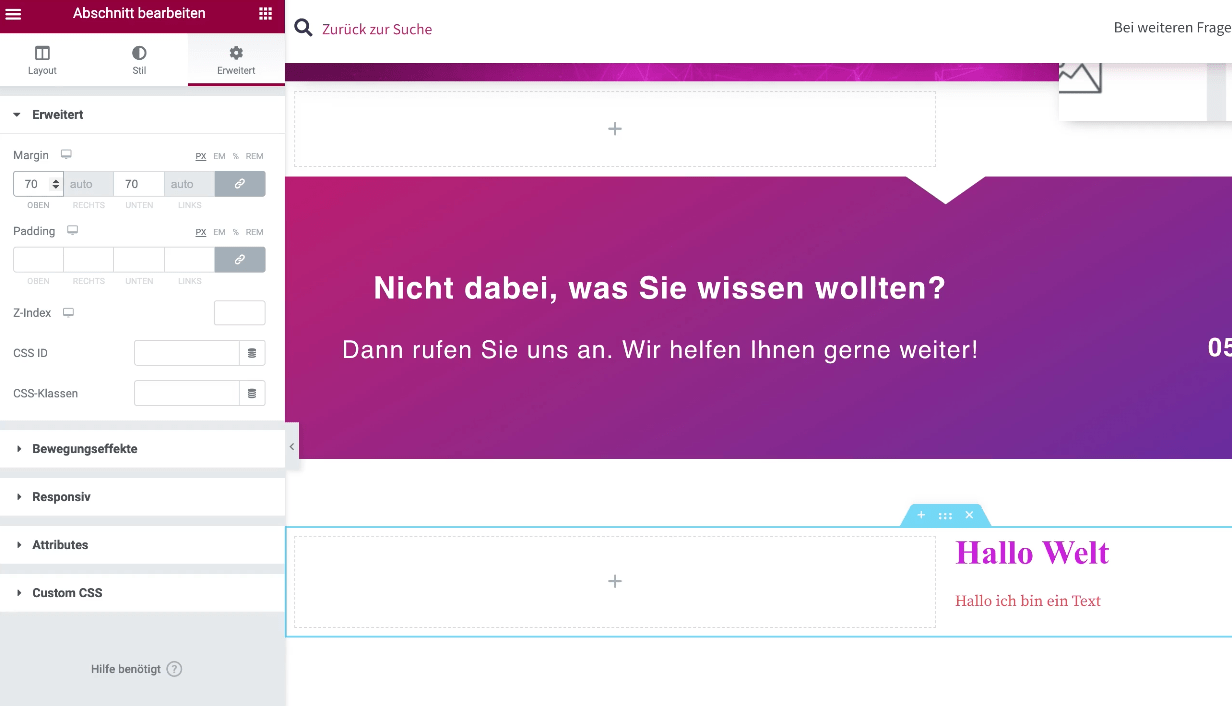Click the edit section drag handle icon
The image size is (1232, 706).
[x=945, y=515]
